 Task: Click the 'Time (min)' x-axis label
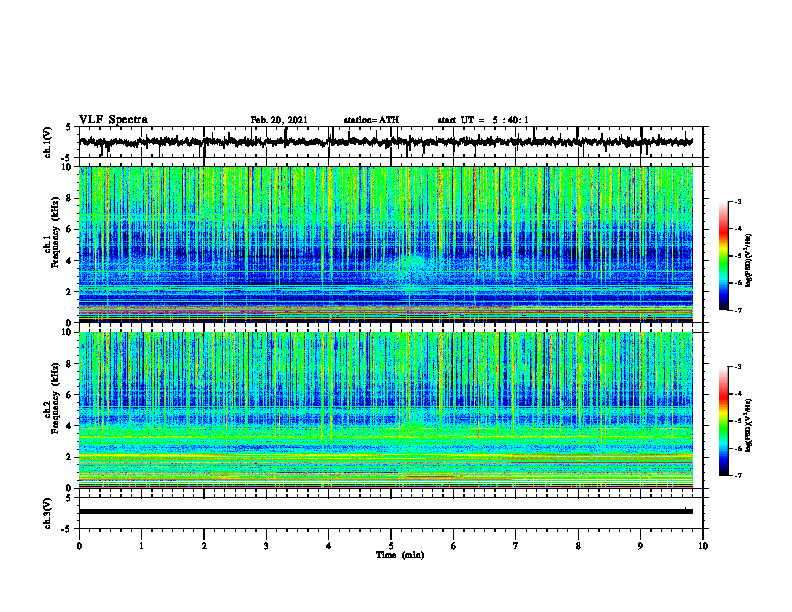coord(400,555)
